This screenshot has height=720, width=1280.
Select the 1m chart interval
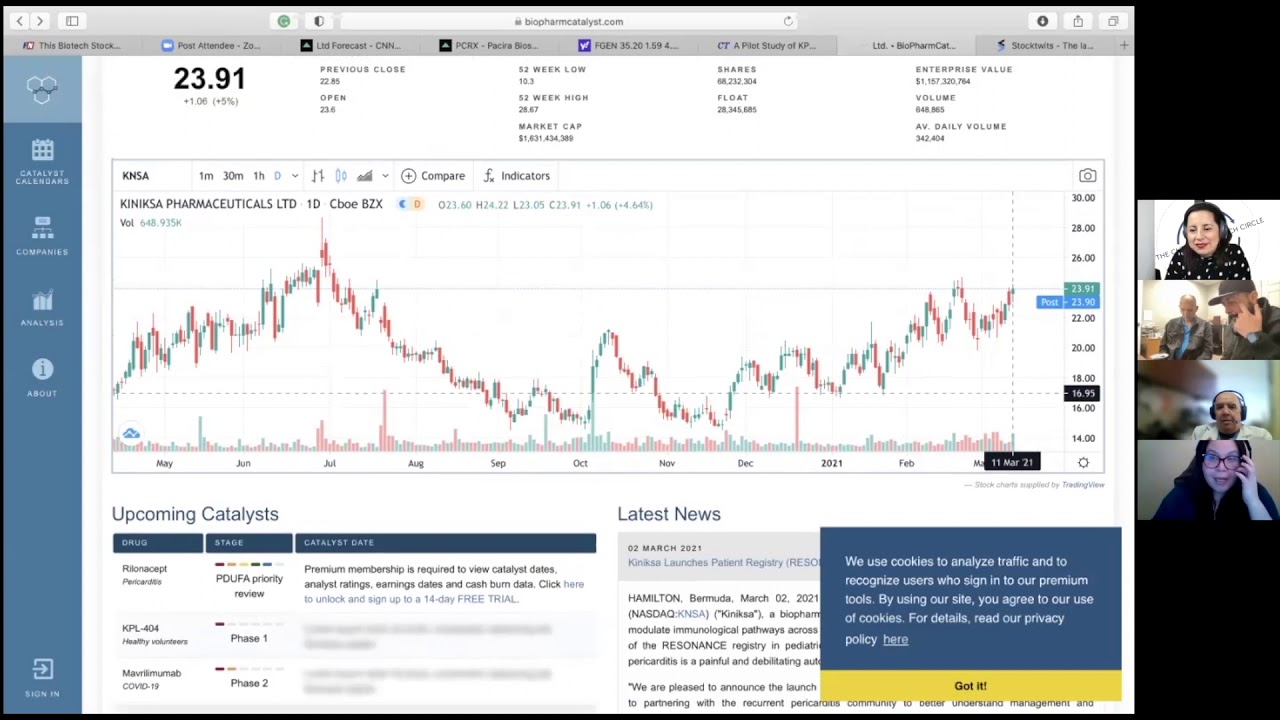click(x=205, y=176)
